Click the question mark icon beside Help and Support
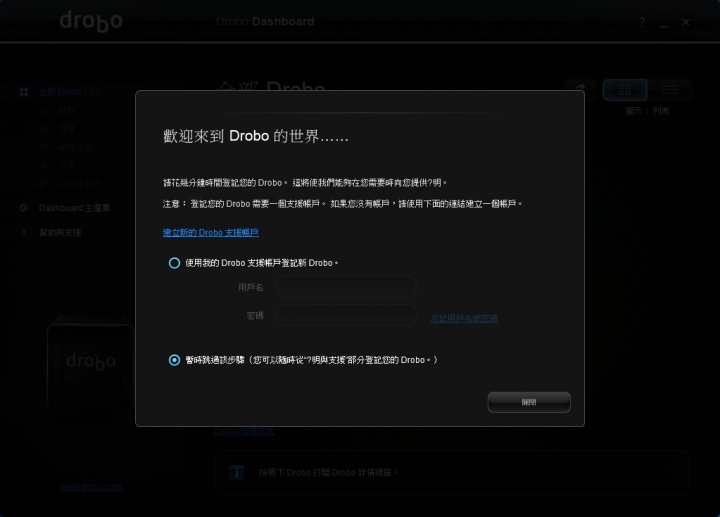This screenshot has width=720, height=517. point(24,232)
